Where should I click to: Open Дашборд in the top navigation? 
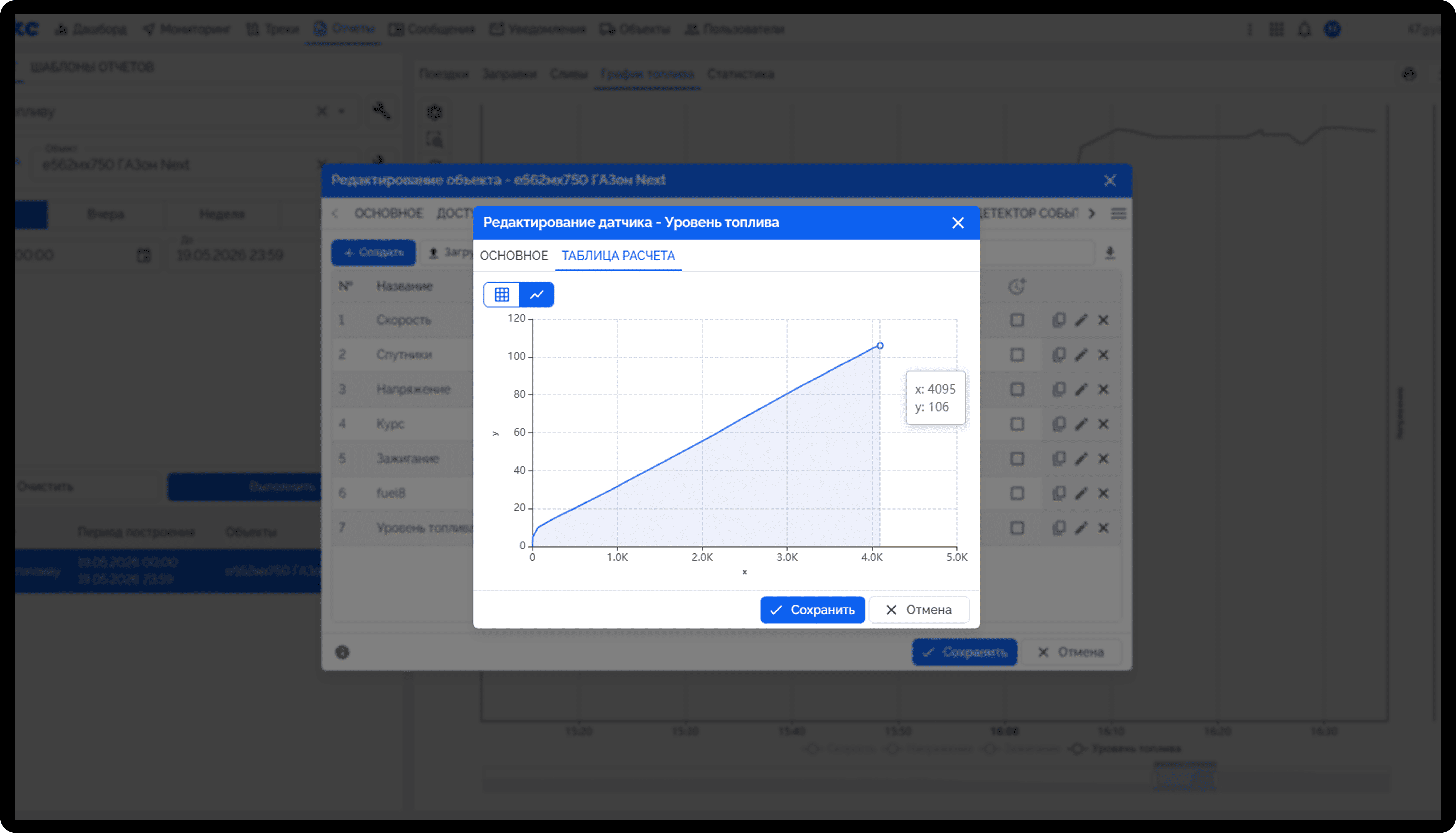[x=91, y=29]
